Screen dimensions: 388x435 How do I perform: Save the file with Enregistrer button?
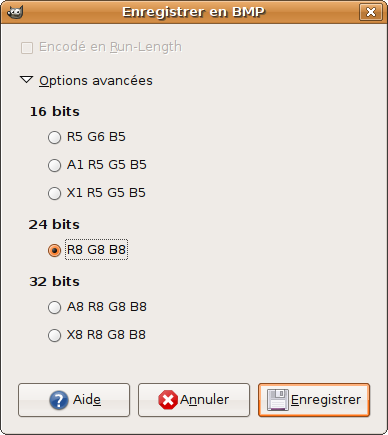[314, 400]
